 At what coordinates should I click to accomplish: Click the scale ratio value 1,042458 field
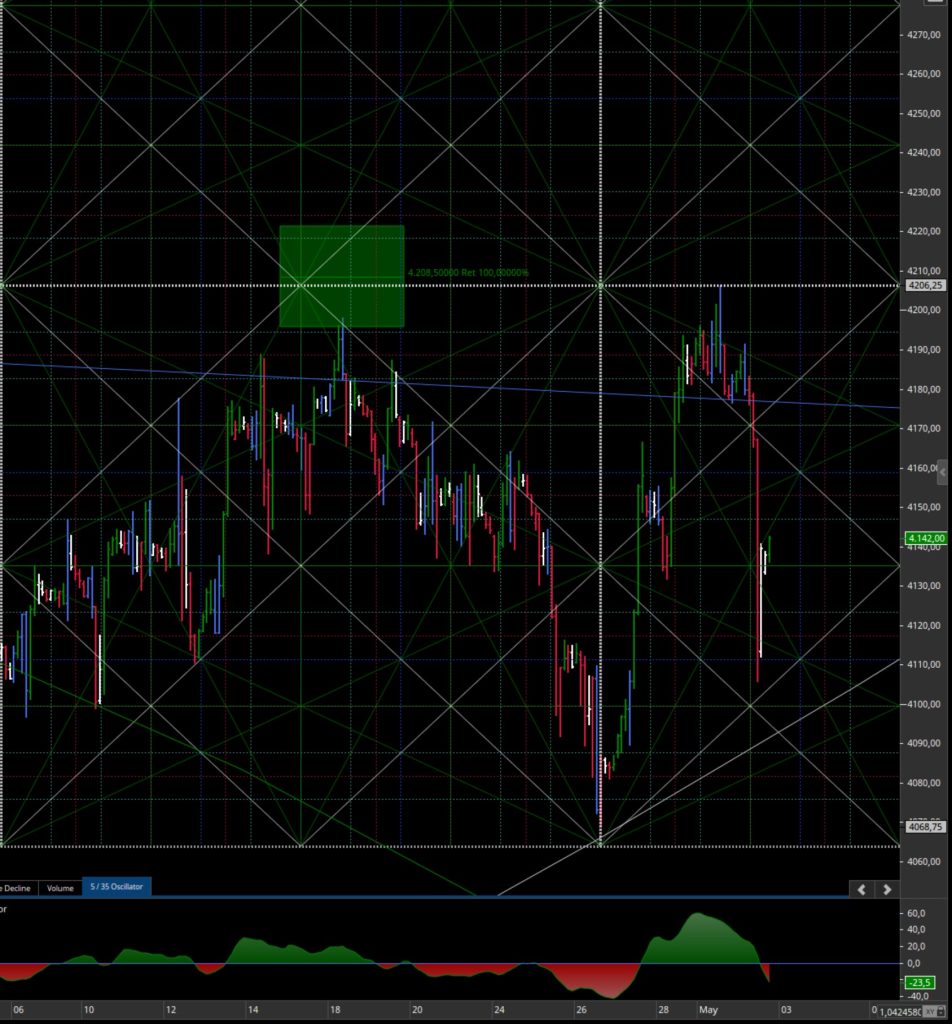pyautogui.click(x=900, y=1012)
